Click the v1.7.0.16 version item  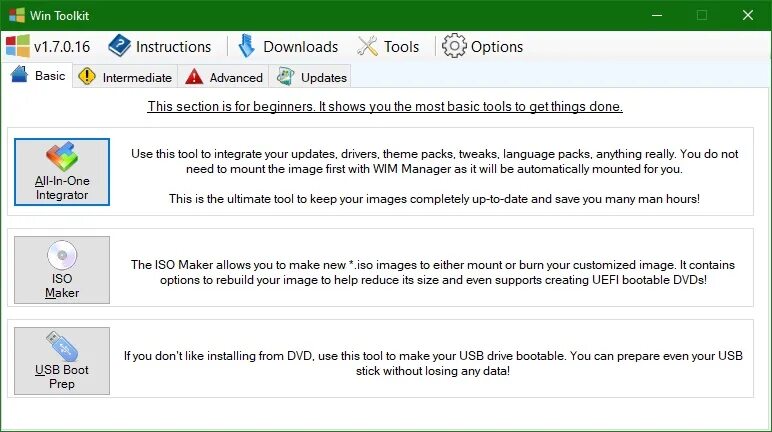tap(48, 47)
